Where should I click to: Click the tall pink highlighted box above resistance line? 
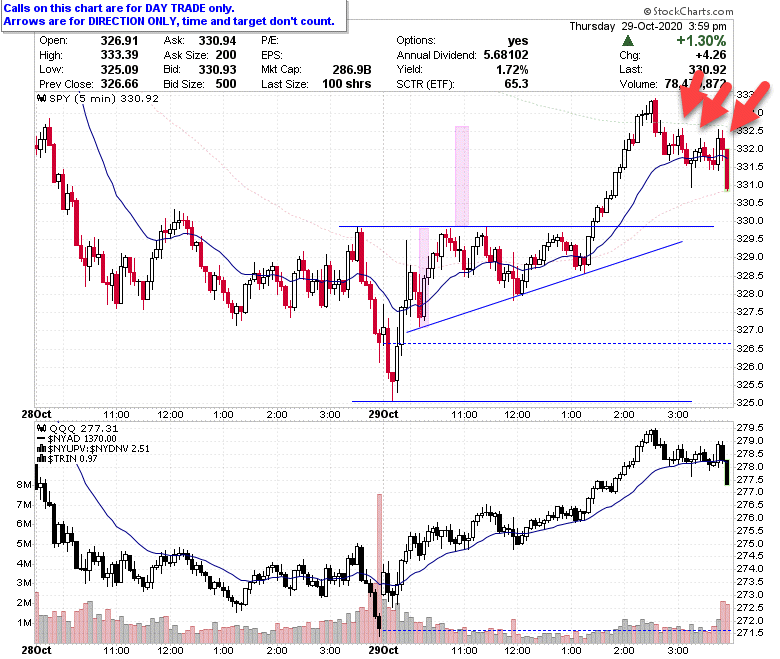pyautogui.click(x=462, y=176)
